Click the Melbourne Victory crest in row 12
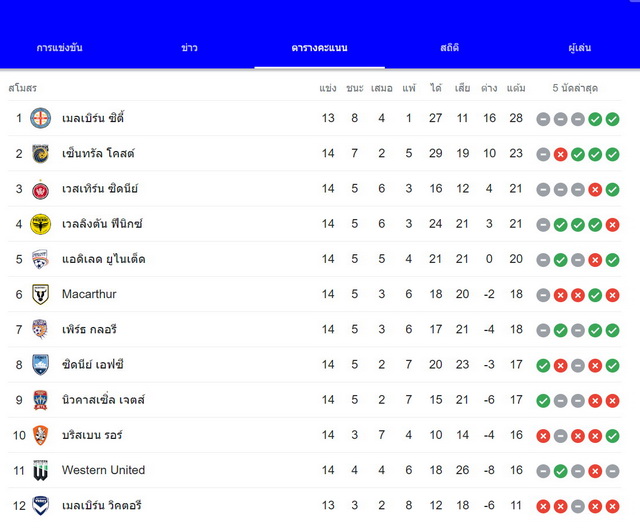Image resolution: width=640 pixels, height=528 pixels. point(40,506)
